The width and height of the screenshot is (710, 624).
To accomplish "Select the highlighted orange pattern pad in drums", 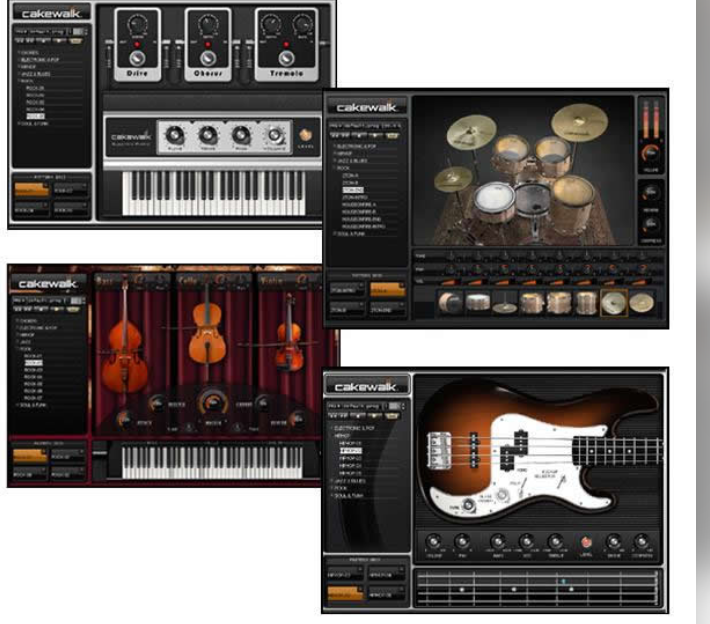I will point(386,289).
